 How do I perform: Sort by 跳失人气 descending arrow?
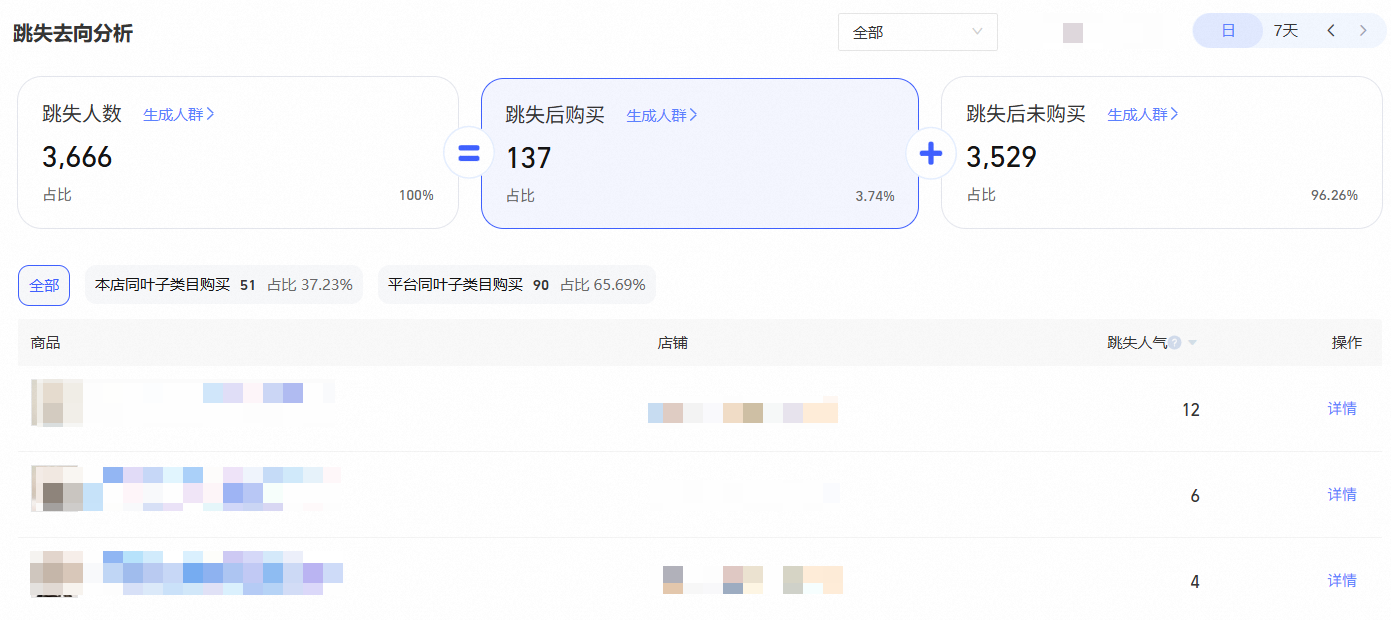[1192, 344]
